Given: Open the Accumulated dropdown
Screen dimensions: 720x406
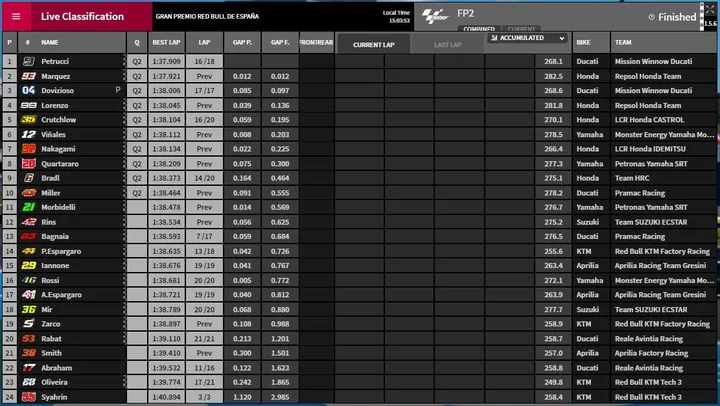Looking at the screenshot, I should (x=527, y=38).
